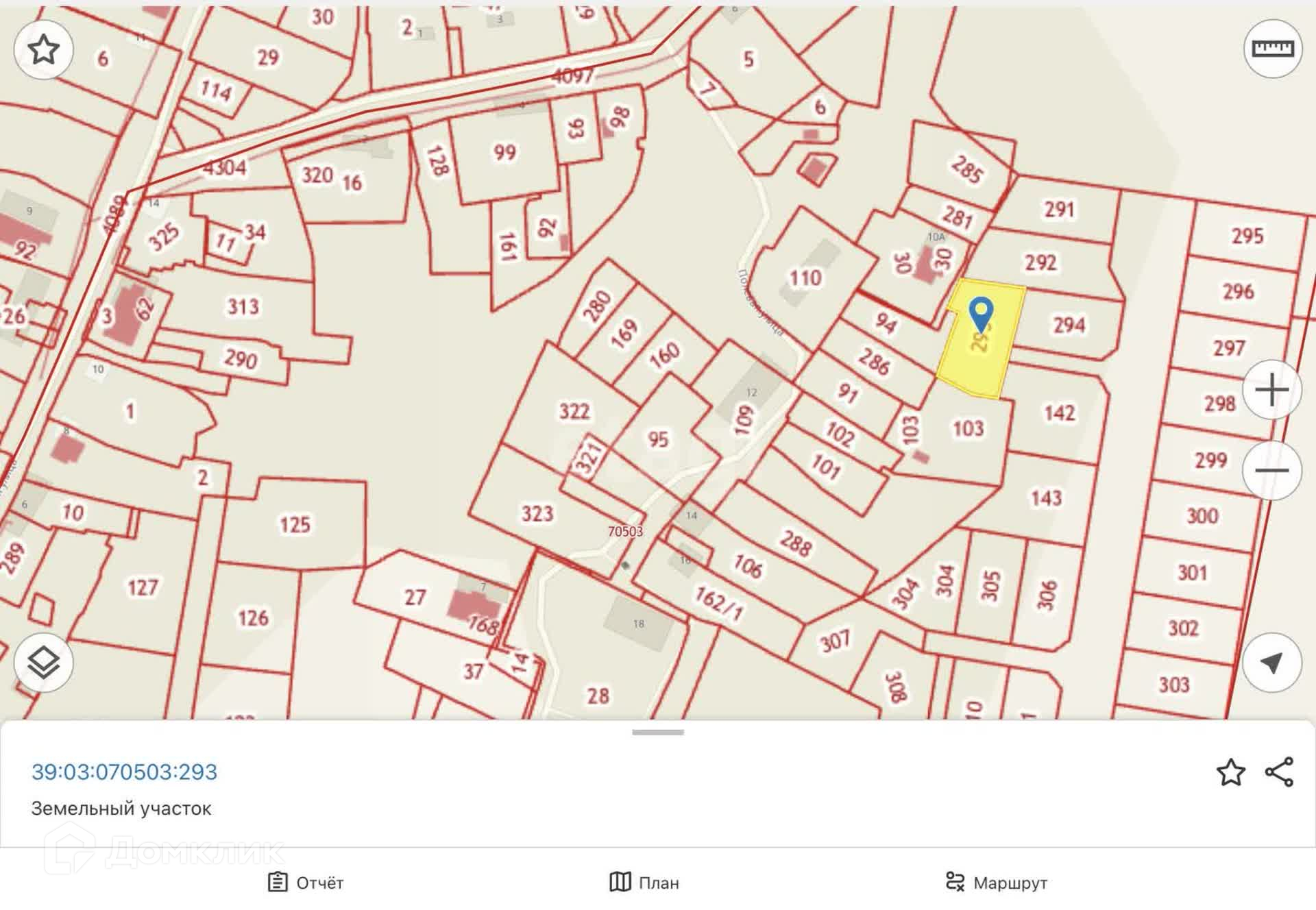Select parcel 99 near the road
The height and width of the screenshot is (910, 1316).
point(504,152)
